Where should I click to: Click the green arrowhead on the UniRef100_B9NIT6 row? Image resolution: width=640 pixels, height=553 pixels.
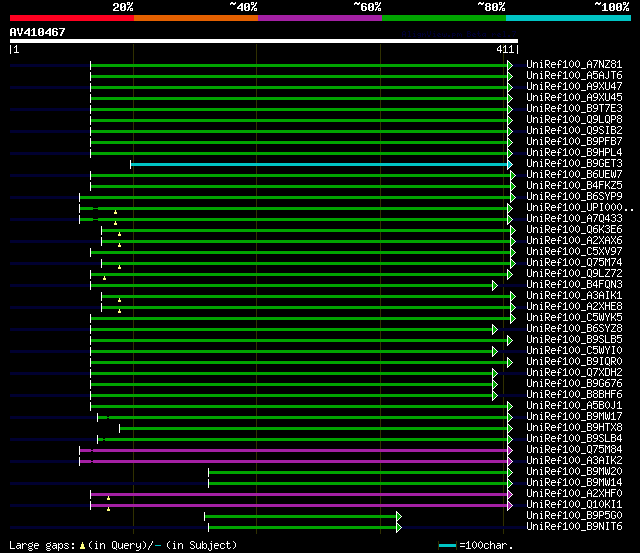399,528
